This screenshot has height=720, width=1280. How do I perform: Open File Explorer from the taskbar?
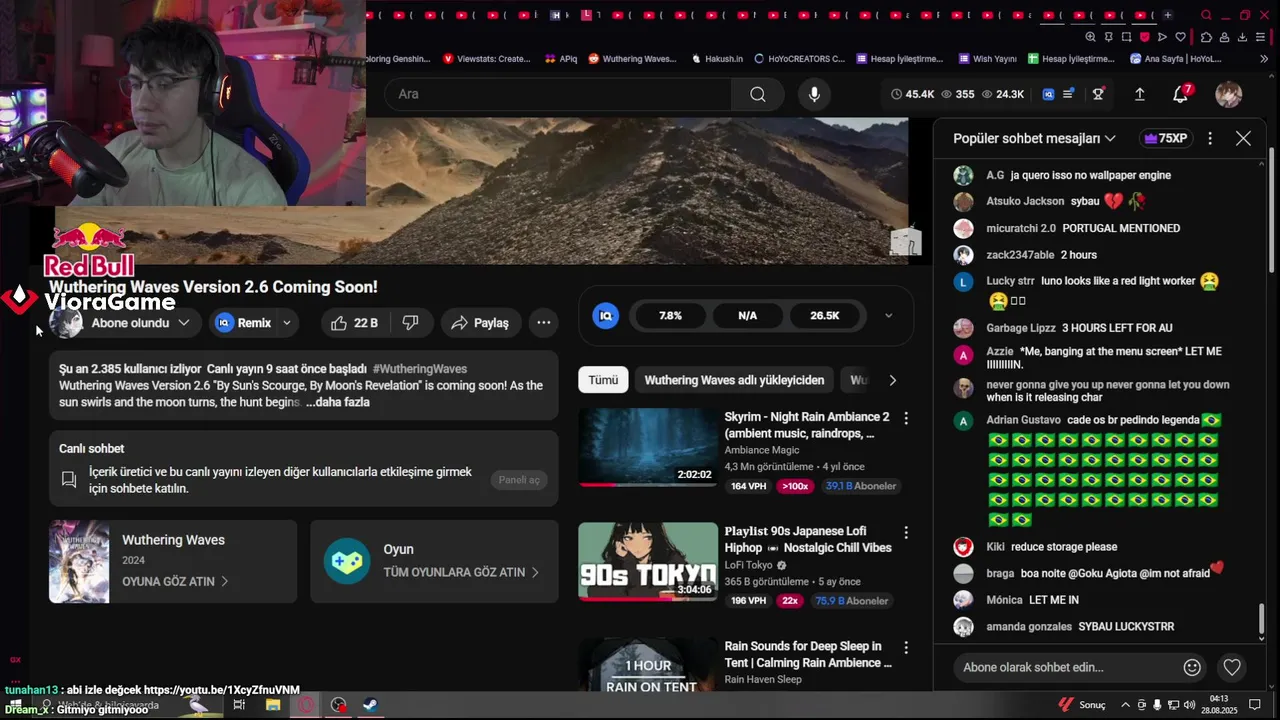coord(272,705)
